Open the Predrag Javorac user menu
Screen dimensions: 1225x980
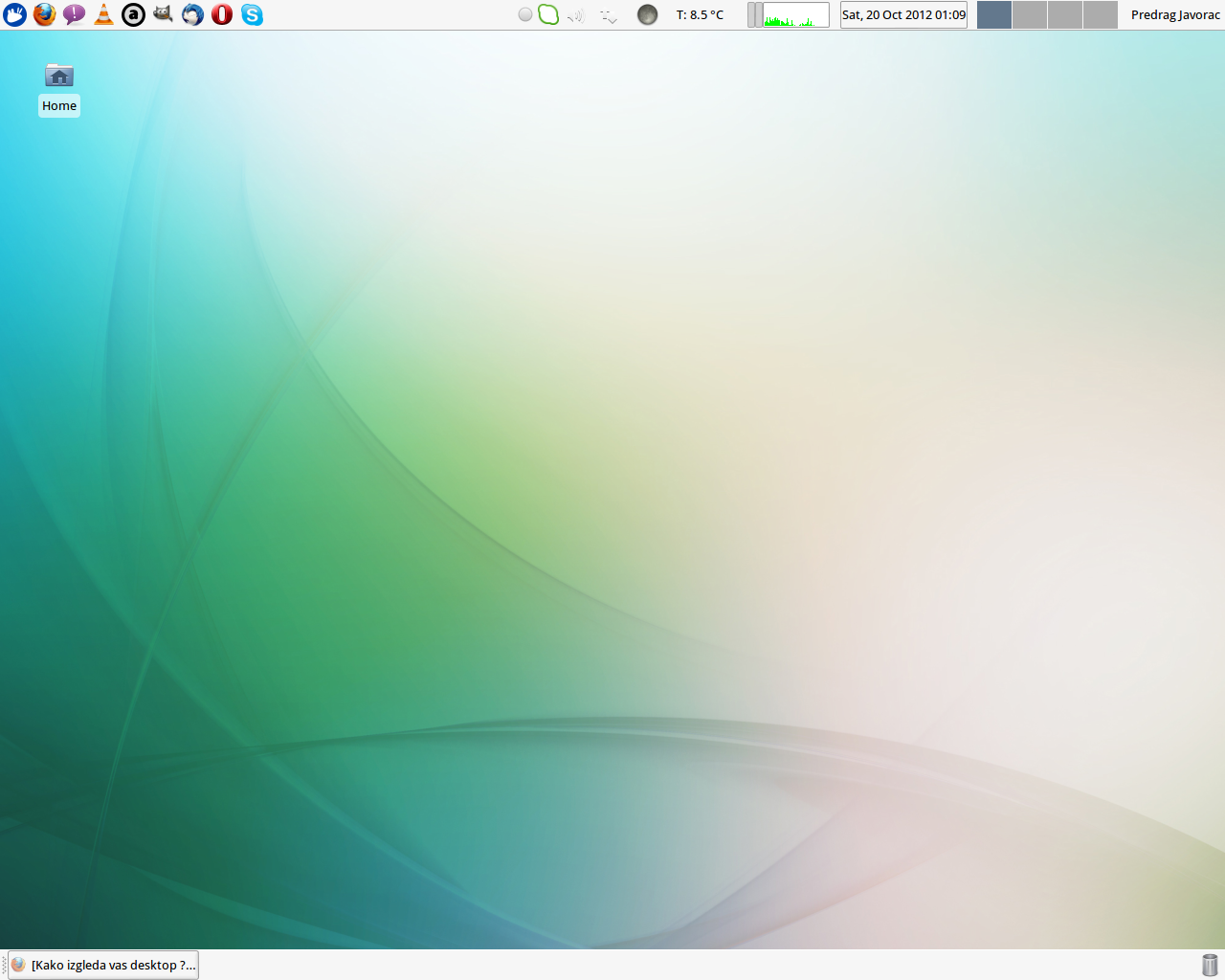[x=1175, y=15]
